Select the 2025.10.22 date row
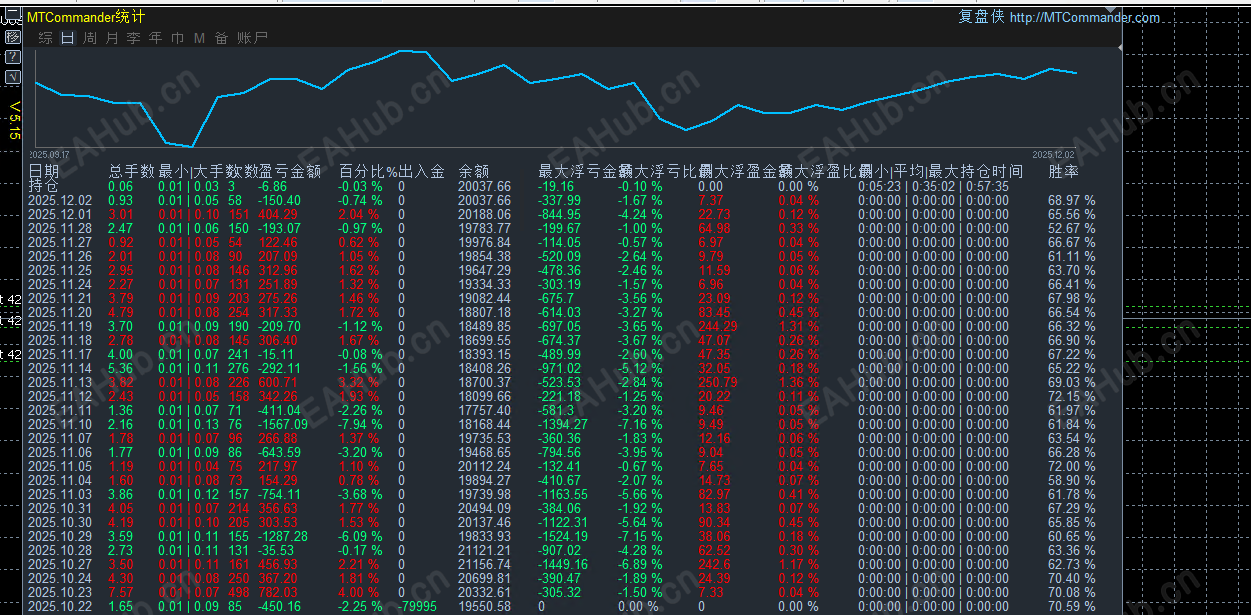Viewport: 1251px width, 615px height. pos(59,607)
